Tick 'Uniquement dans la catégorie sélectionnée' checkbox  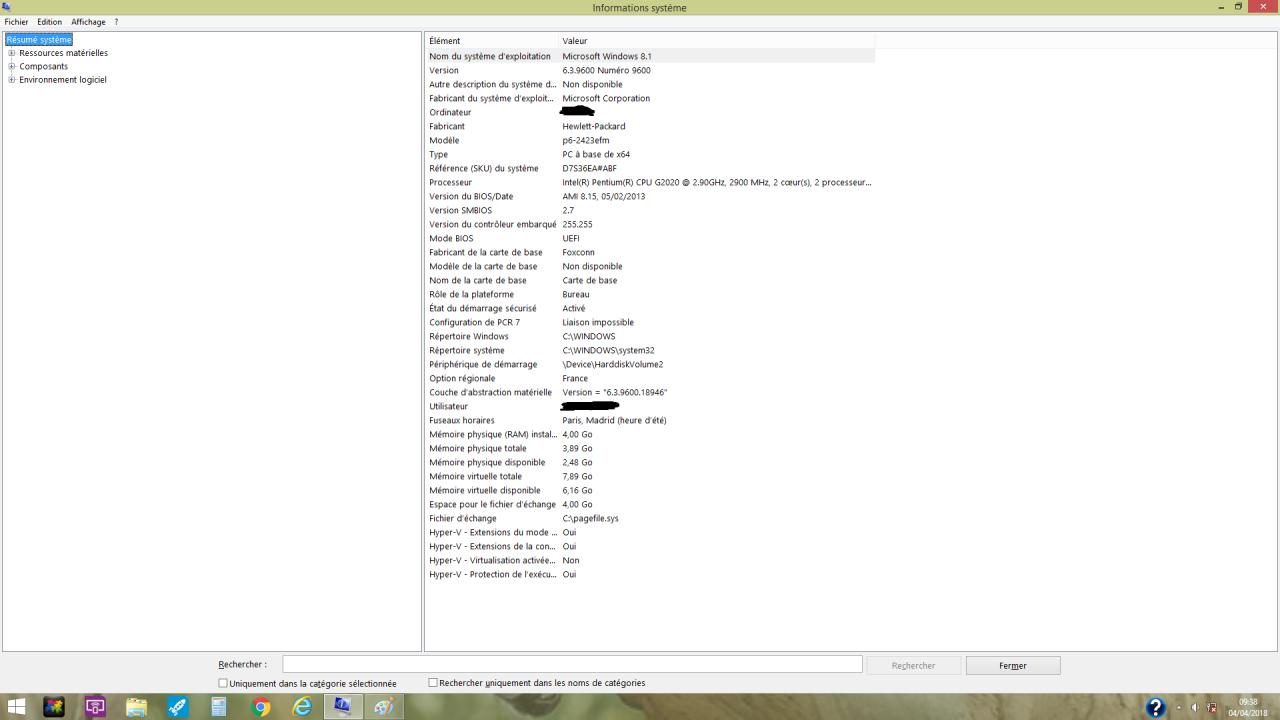pos(223,683)
